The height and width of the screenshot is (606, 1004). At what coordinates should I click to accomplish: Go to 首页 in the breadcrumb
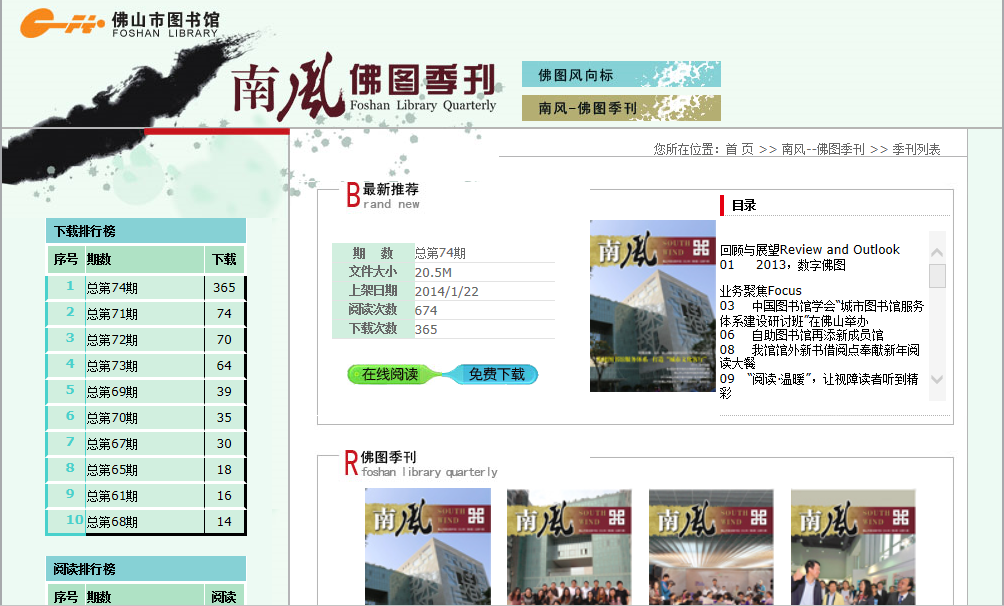pyautogui.click(x=739, y=149)
